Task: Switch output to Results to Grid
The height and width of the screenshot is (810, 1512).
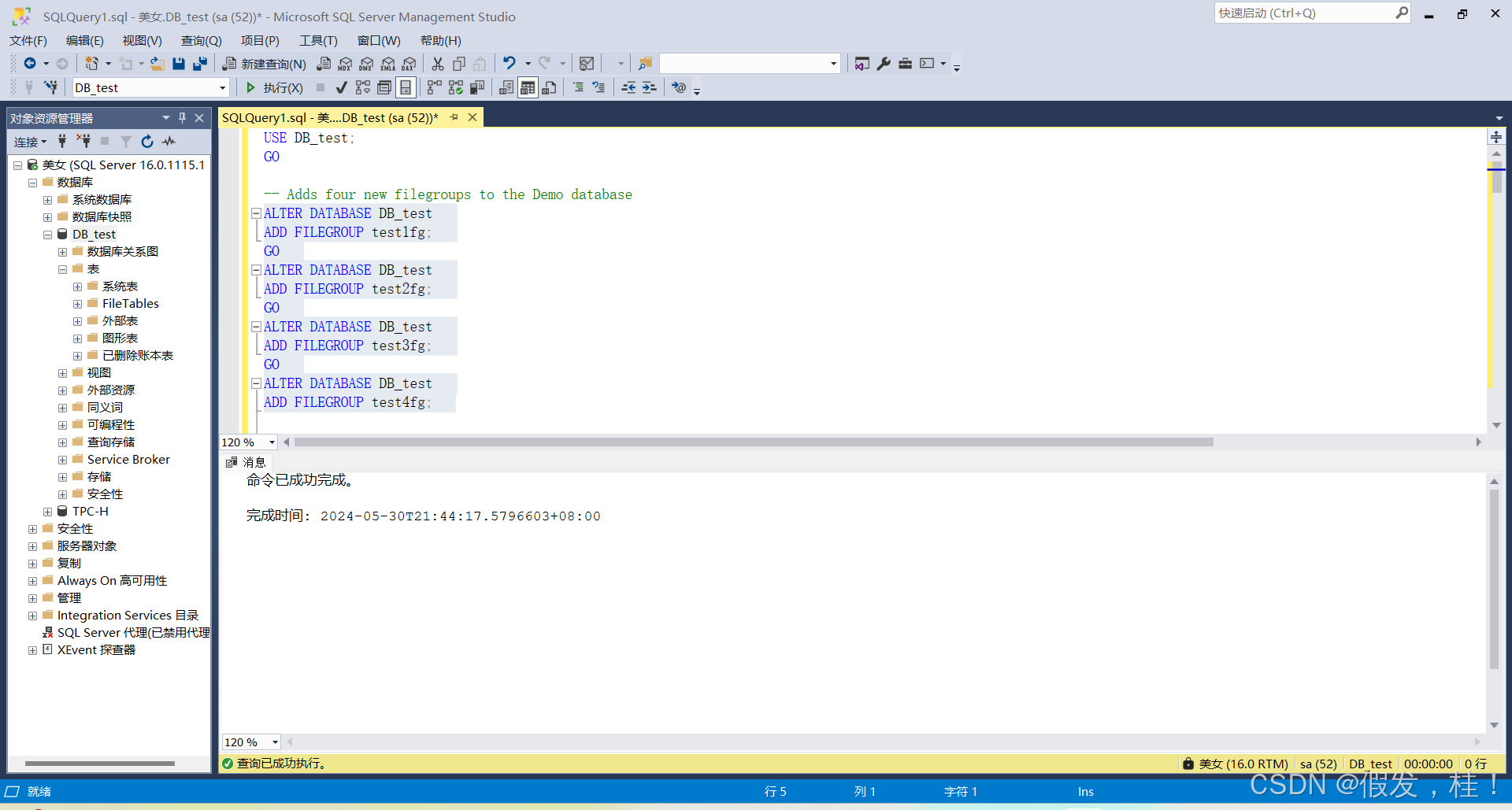Action: click(528, 87)
